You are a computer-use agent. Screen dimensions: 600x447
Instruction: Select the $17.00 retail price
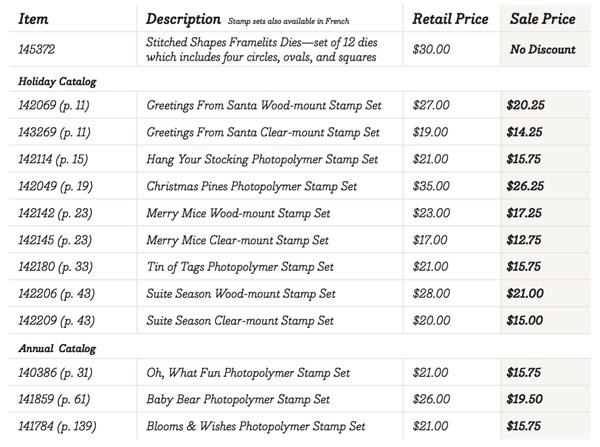(431, 240)
